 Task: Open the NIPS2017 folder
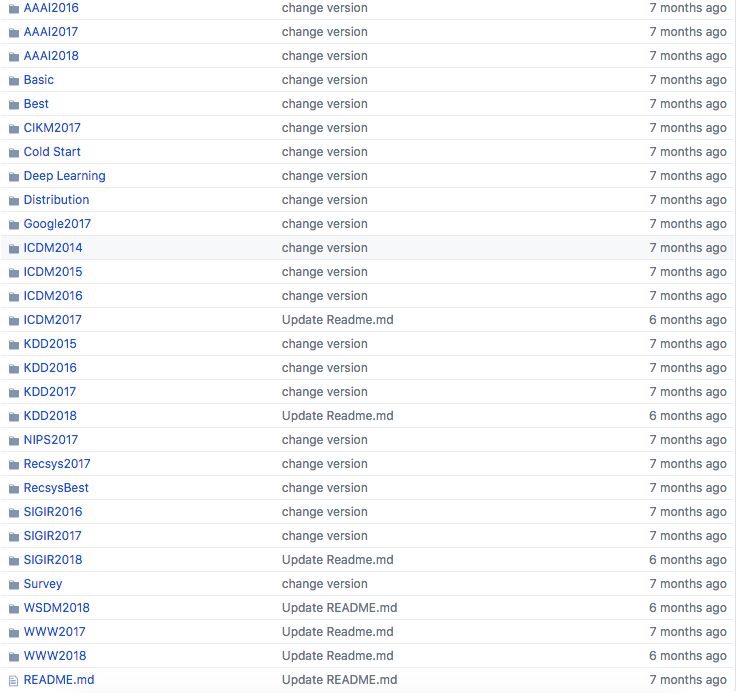click(50, 440)
